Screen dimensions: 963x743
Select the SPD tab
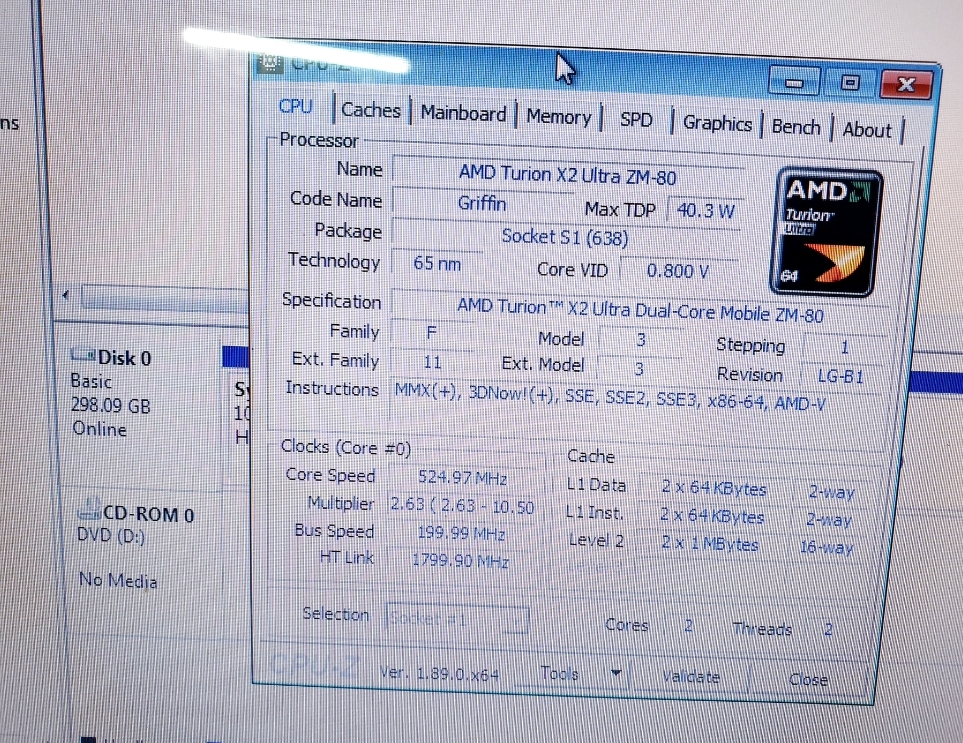click(636, 118)
